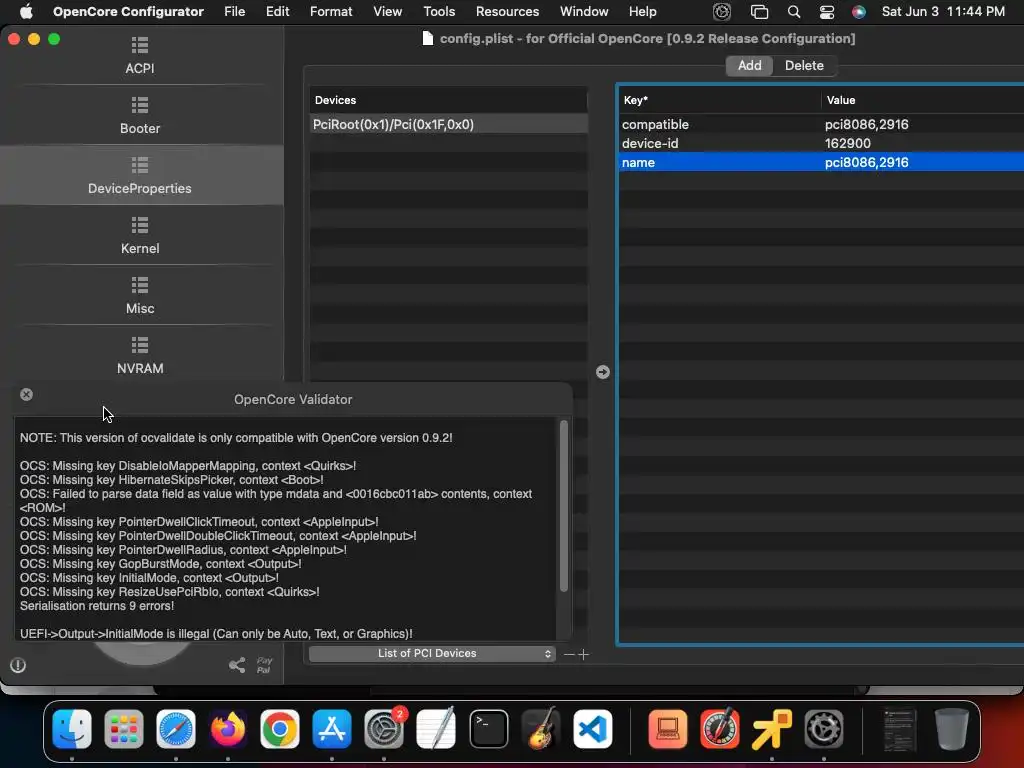
Task: Click the PayPal donate icon
Action: (x=264, y=665)
